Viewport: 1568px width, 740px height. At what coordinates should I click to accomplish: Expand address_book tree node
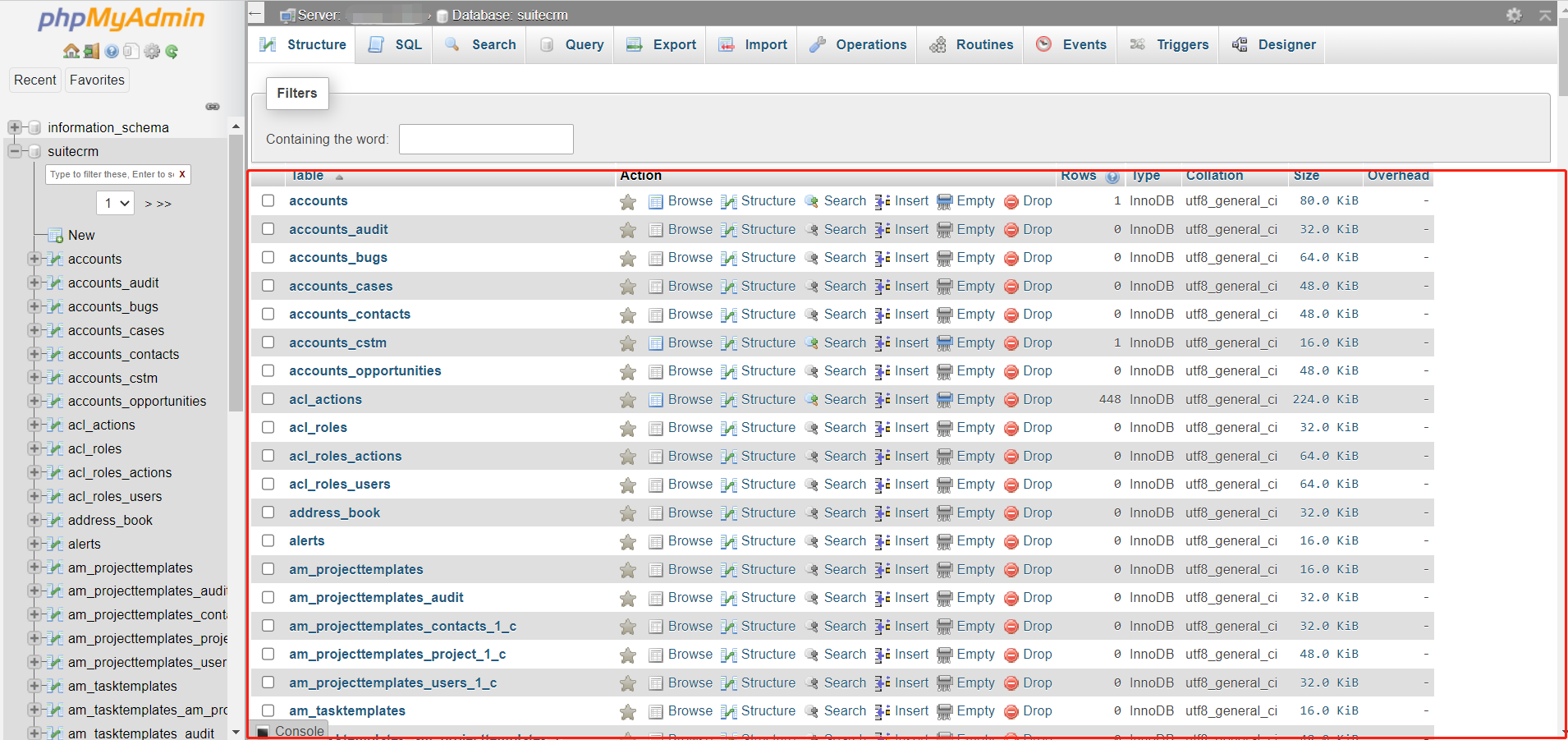click(34, 520)
